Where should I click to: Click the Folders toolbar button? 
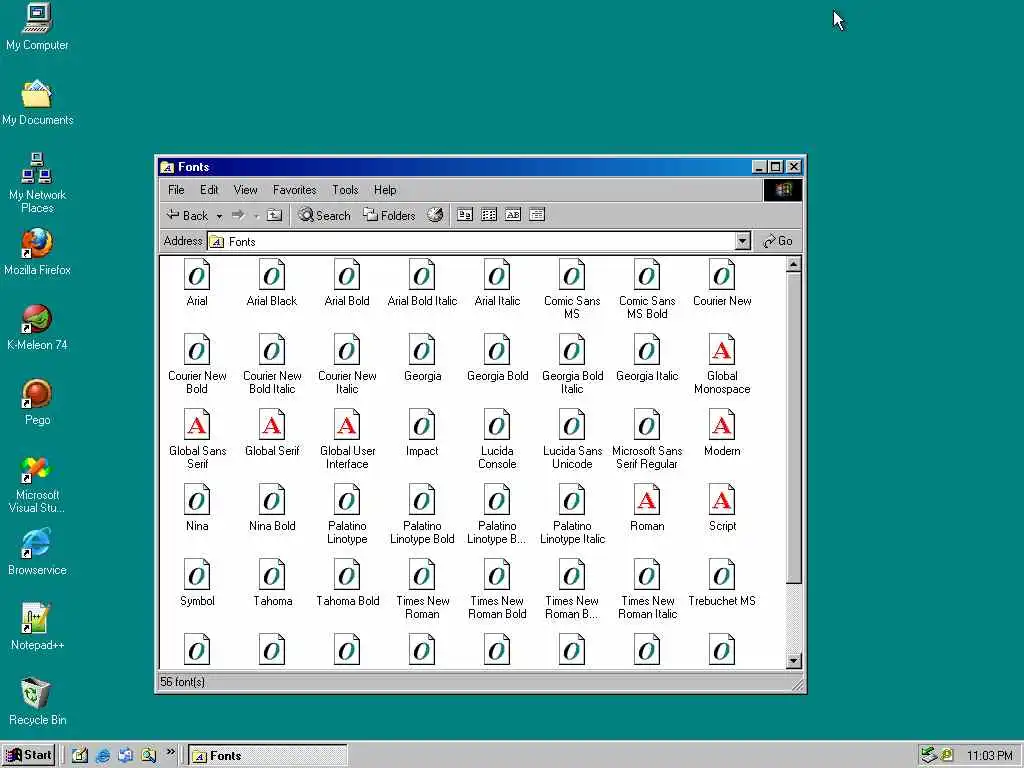[x=389, y=215]
